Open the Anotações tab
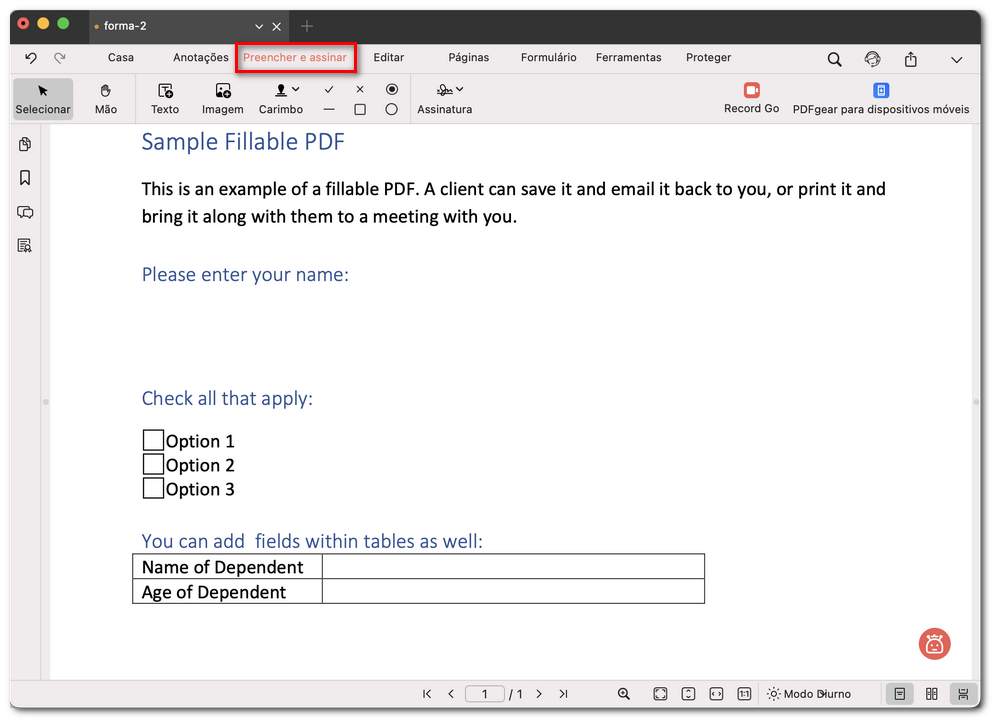Viewport: 992px width, 719px height. click(201, 58)
